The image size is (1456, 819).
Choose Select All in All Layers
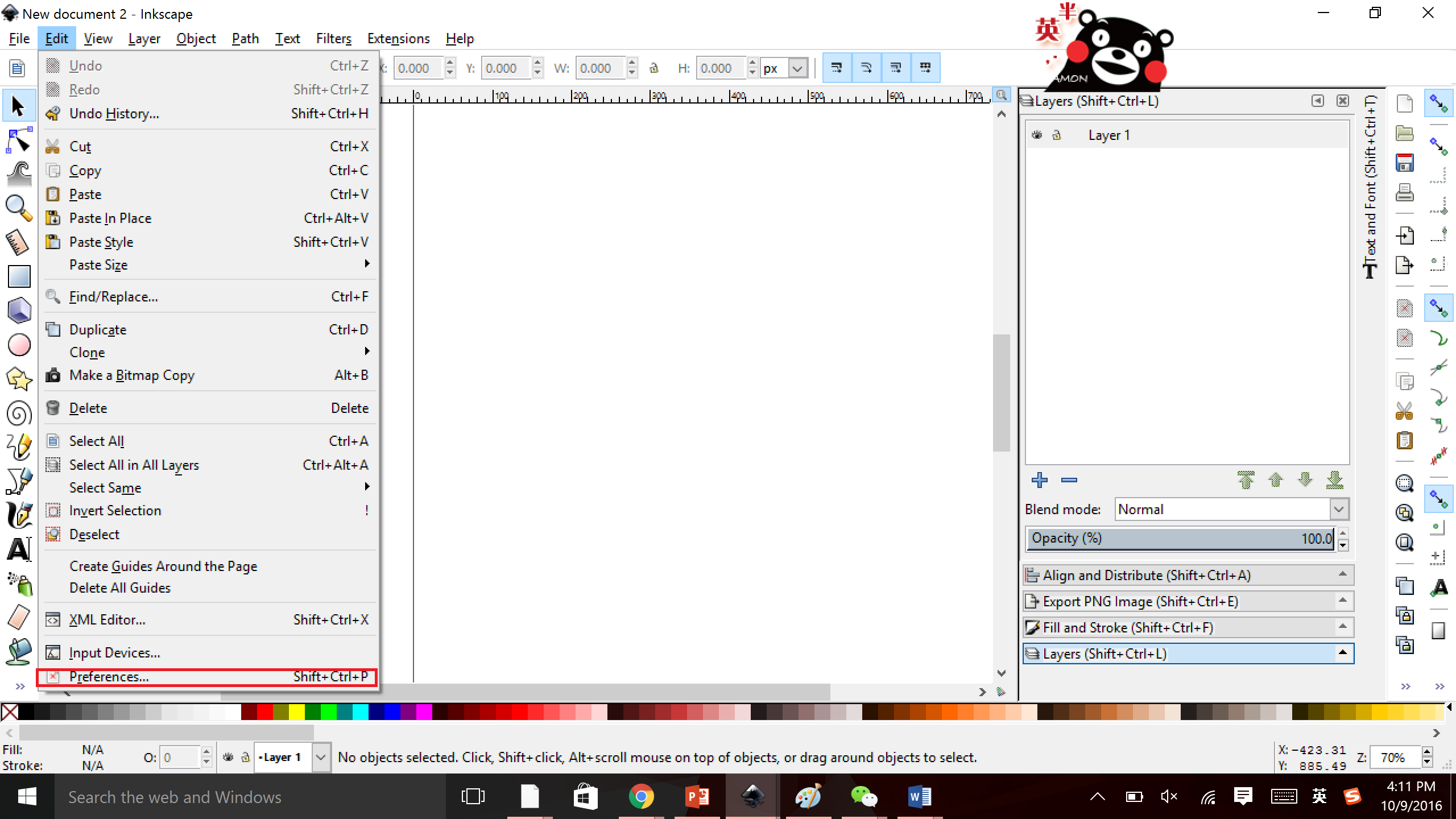point(208,465)
